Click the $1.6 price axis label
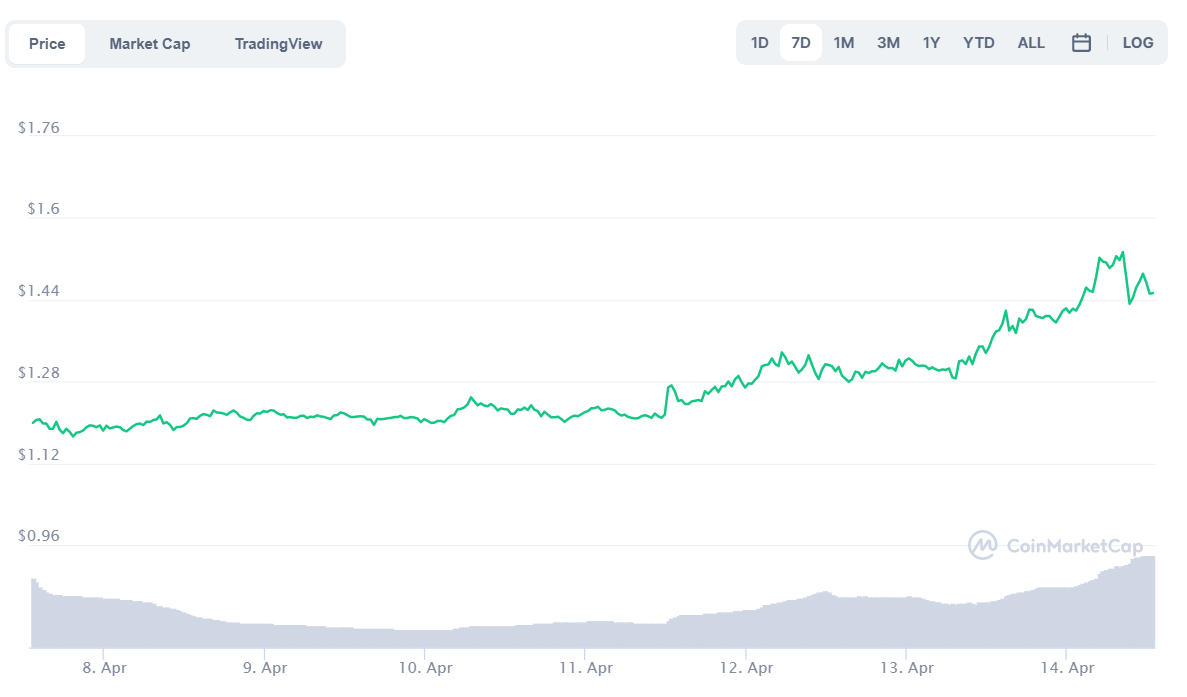The height and width of the screenshot is (697, 1187). pyautogui.click(x=43, y=209)
